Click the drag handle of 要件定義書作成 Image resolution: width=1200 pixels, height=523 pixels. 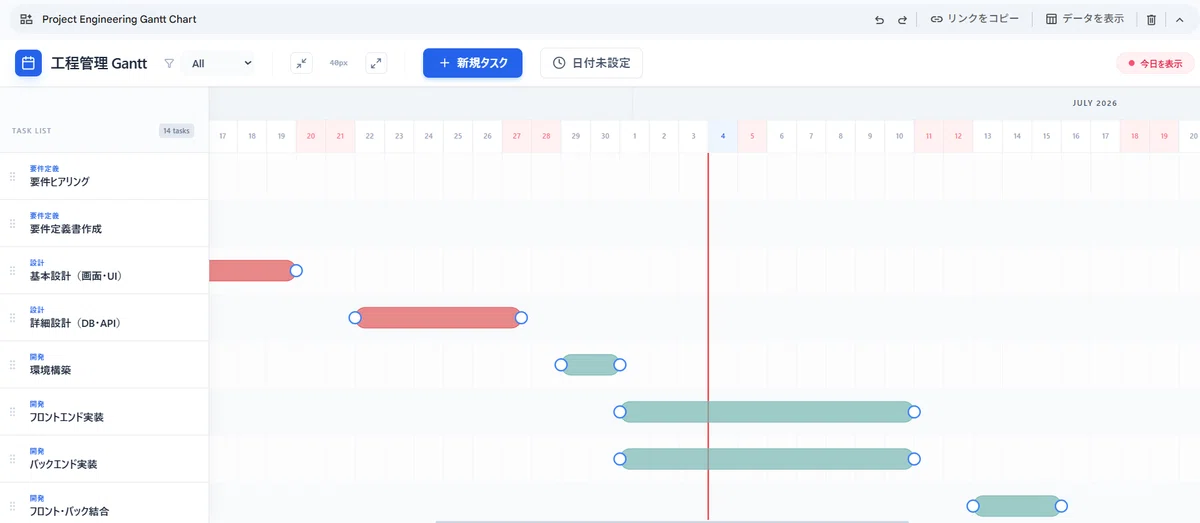tap(13, 223)
